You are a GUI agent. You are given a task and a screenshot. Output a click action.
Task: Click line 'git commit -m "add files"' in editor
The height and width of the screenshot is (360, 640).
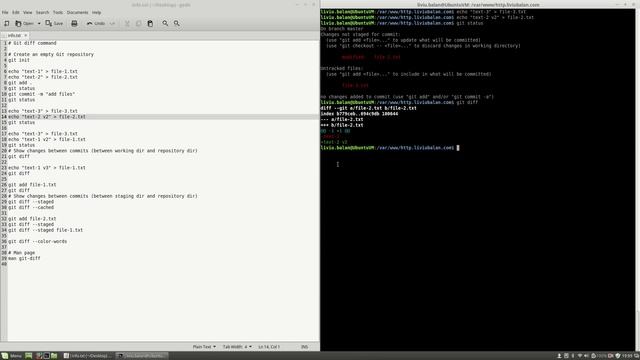(x=42, y=94)
